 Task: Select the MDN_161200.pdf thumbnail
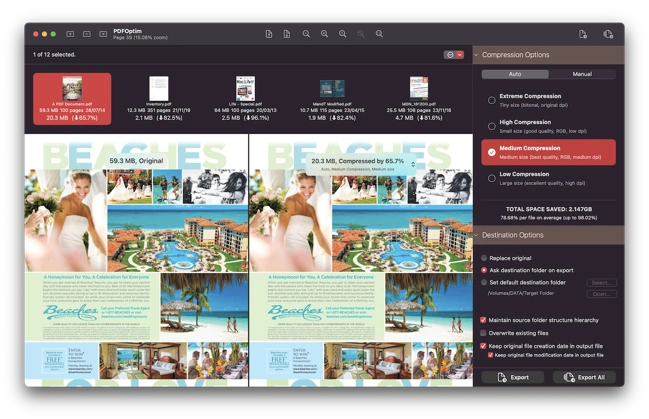click(x=419, y=88)
